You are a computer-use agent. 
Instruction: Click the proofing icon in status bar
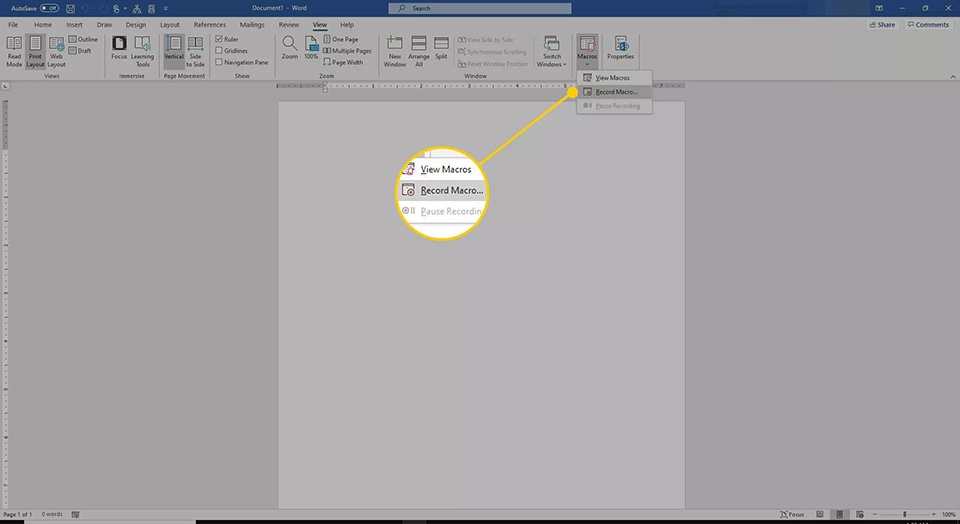tap(75, 514)
